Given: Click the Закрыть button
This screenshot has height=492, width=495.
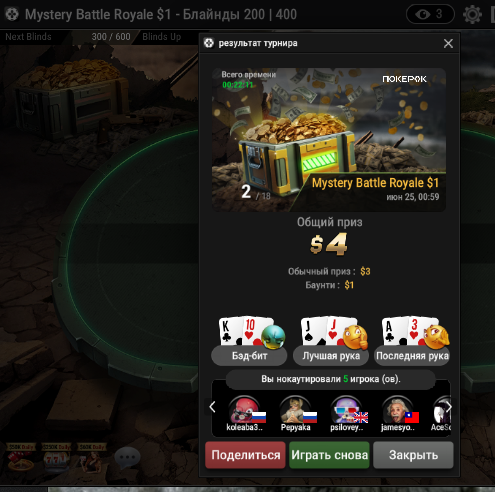Looking at the screenshot, I should click(x=413, y=455).
